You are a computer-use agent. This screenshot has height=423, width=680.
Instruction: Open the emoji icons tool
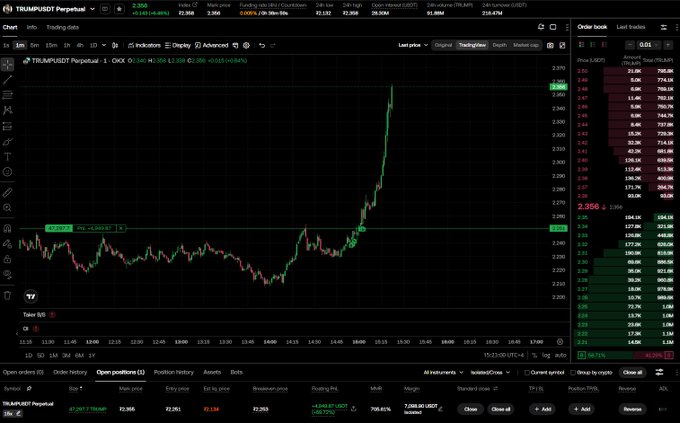click(x=7, y=172)
